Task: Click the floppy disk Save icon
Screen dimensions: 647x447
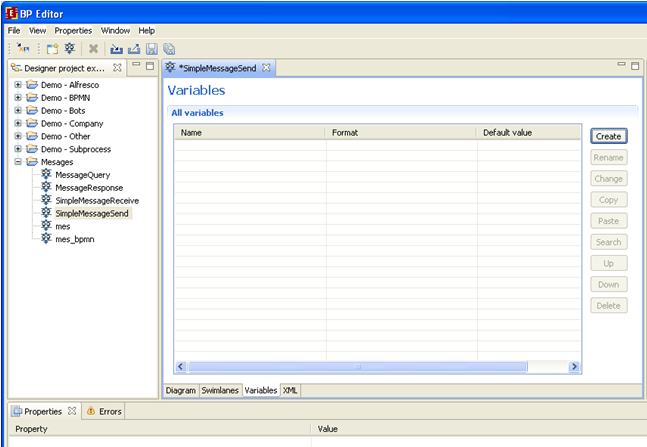Action: coord(151,48)
